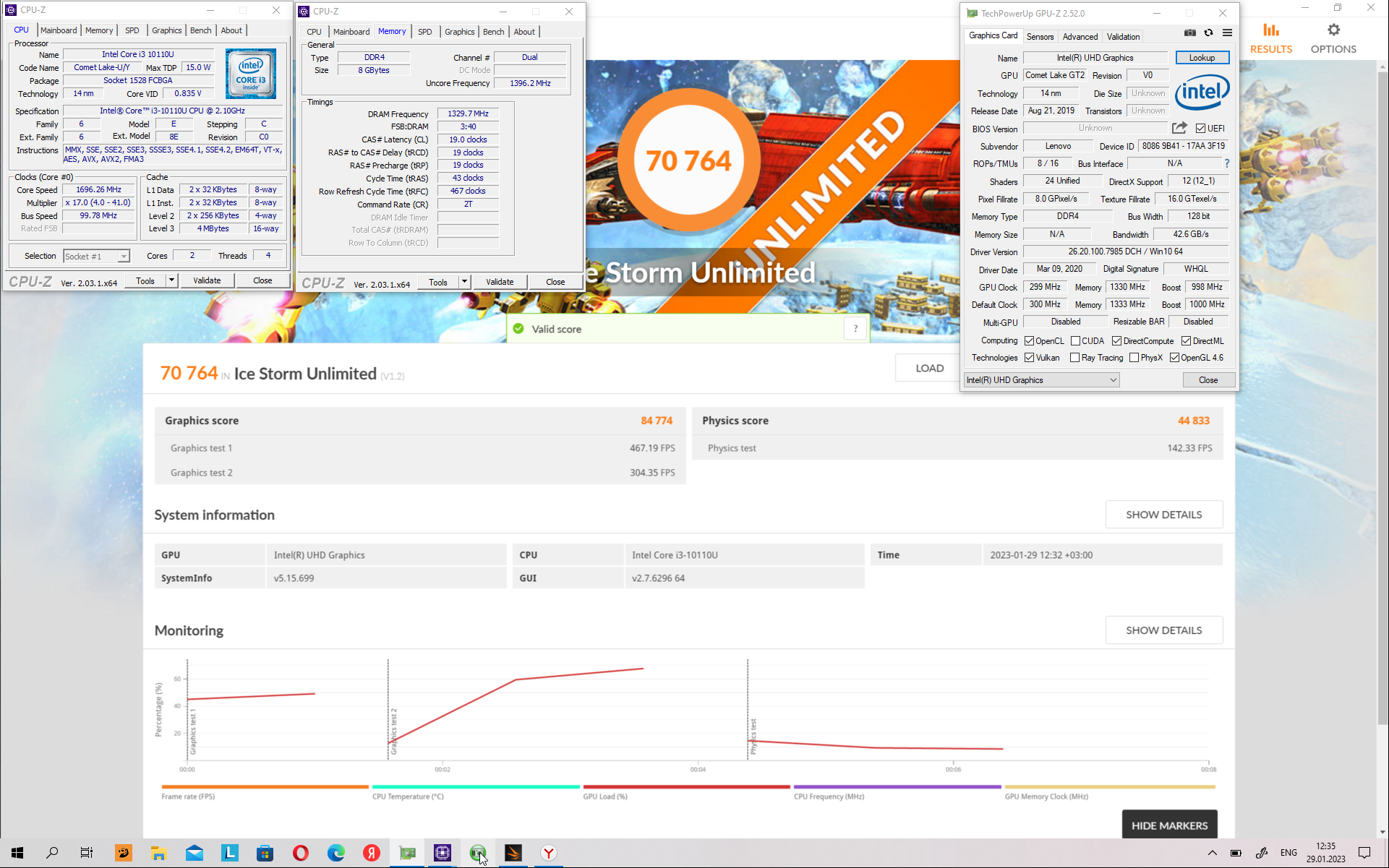1389x868 pixels.
Task: Switch to GPU-Z taskbar icon
Action: [407, 853]
